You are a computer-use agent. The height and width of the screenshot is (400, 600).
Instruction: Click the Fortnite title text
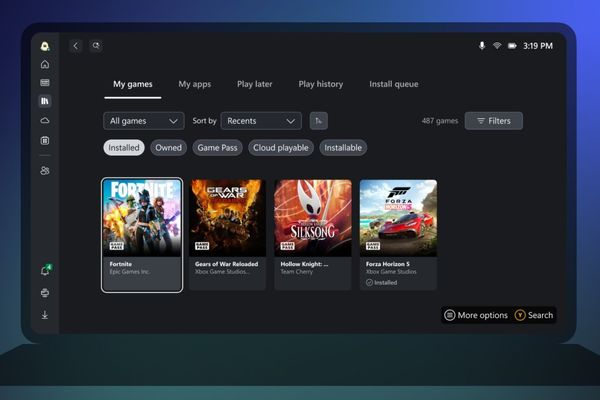click(x=121, y=264)
